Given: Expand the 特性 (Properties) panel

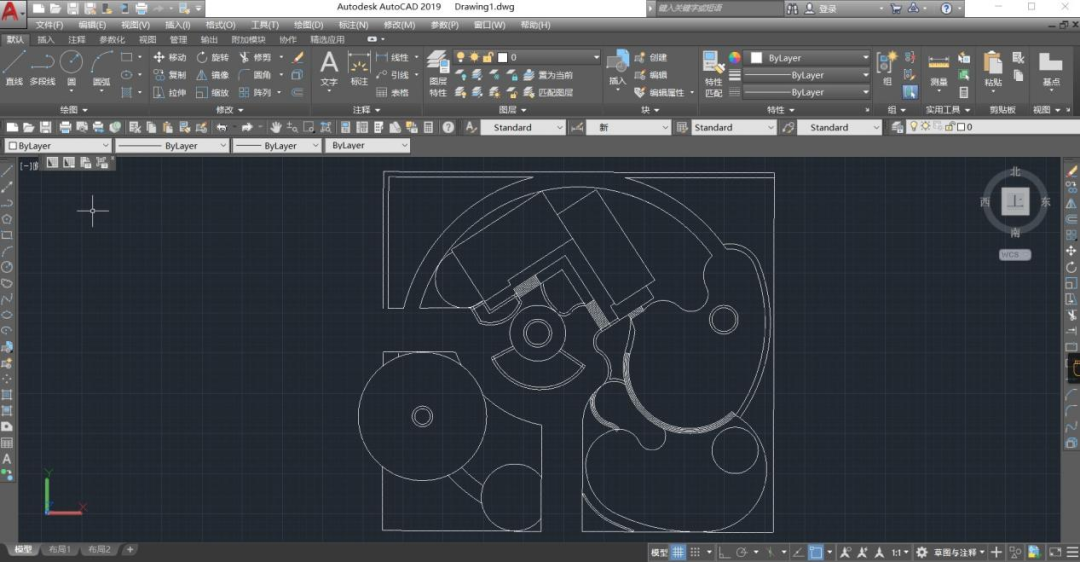Looking at the screenshot, I should click(x=780, y=110).
